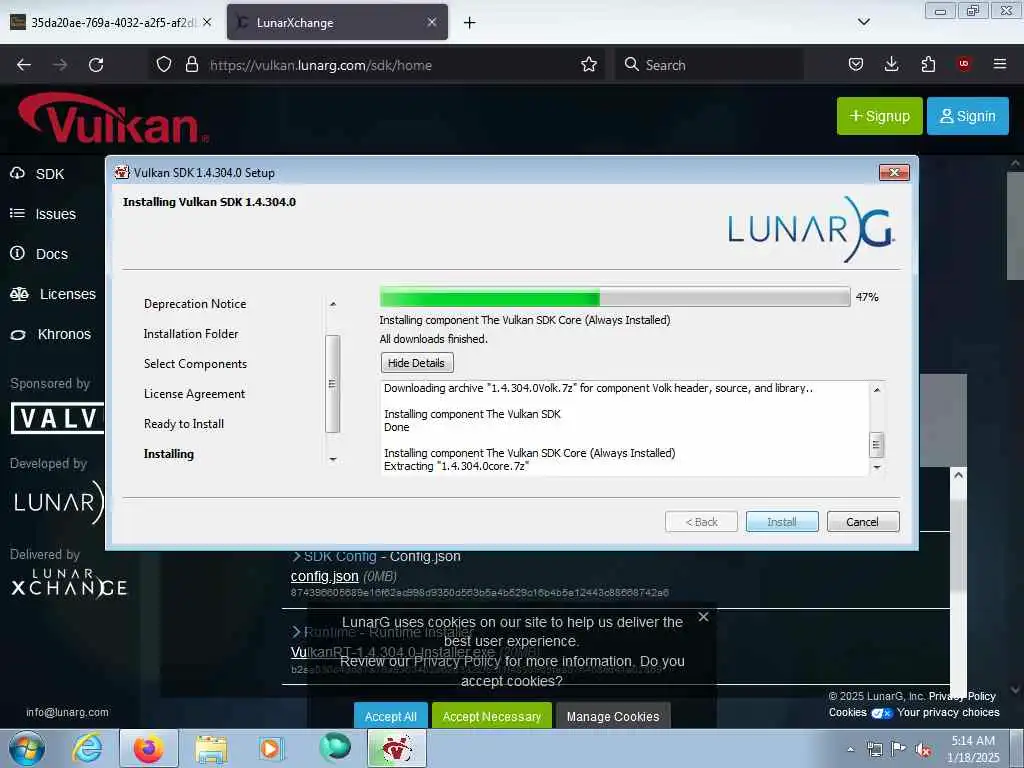Click the LunarXchange logo in sidebar
The image size is (1024, 768).
(69, 583)
